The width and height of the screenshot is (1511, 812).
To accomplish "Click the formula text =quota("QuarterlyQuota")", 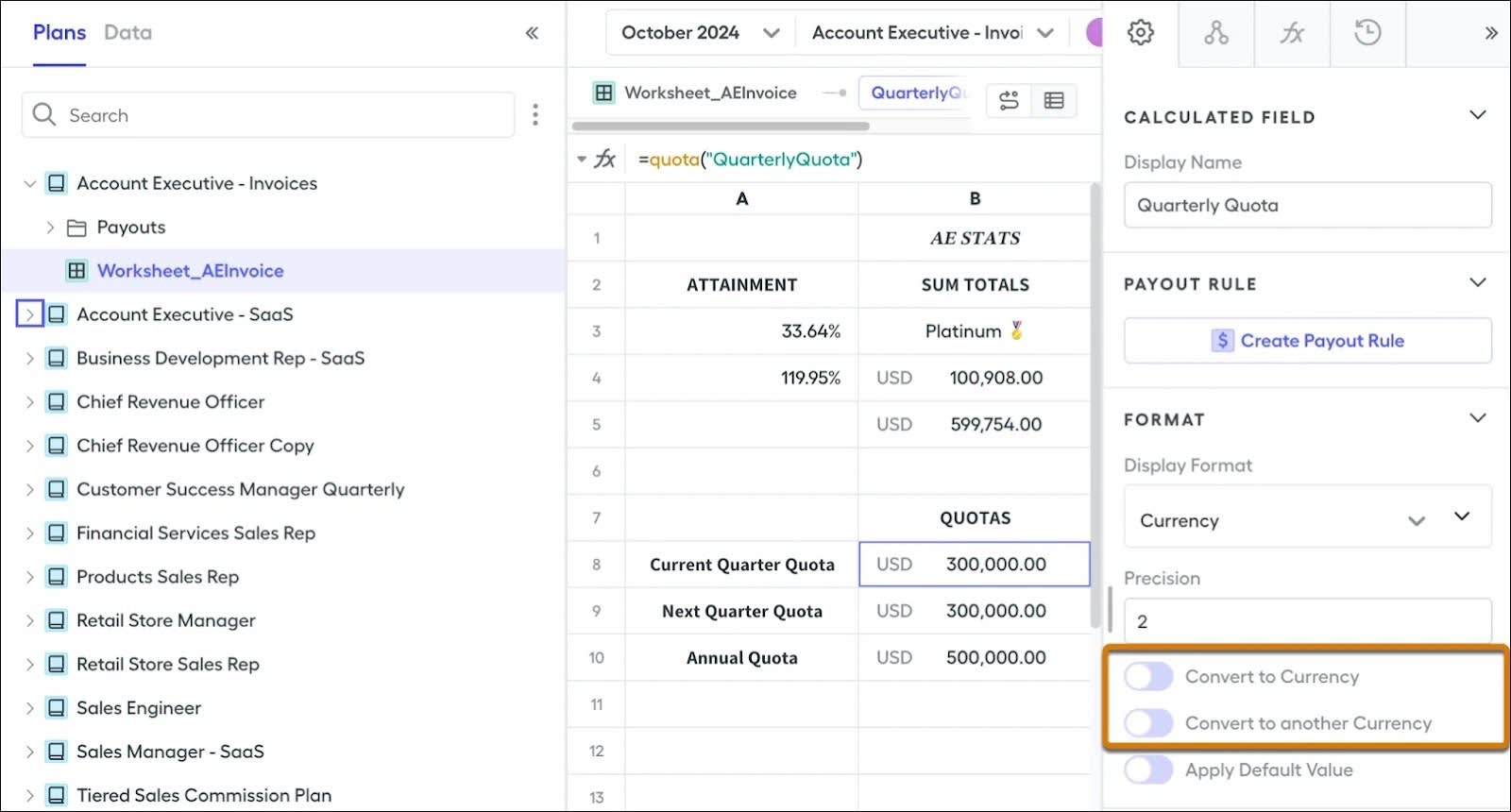I will click(x=751, y=160).
